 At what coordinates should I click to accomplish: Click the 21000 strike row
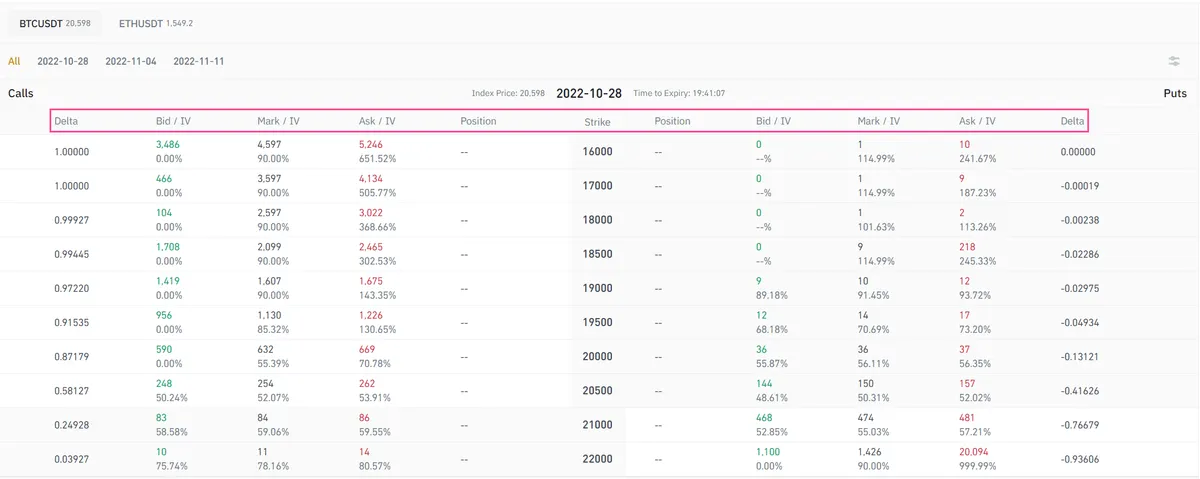click(x=598, y=424)
